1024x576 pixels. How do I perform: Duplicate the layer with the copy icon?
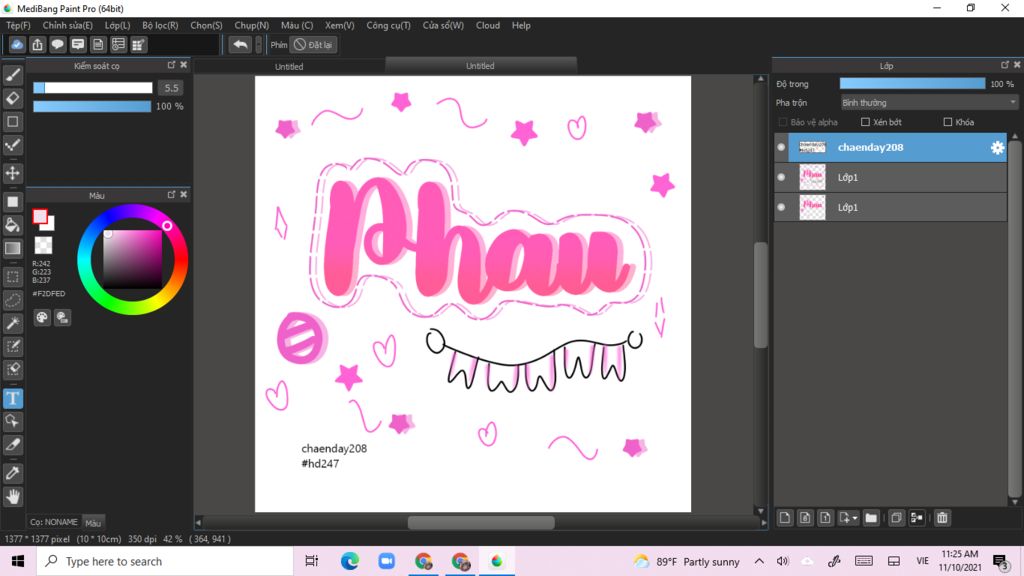(896, 518)
